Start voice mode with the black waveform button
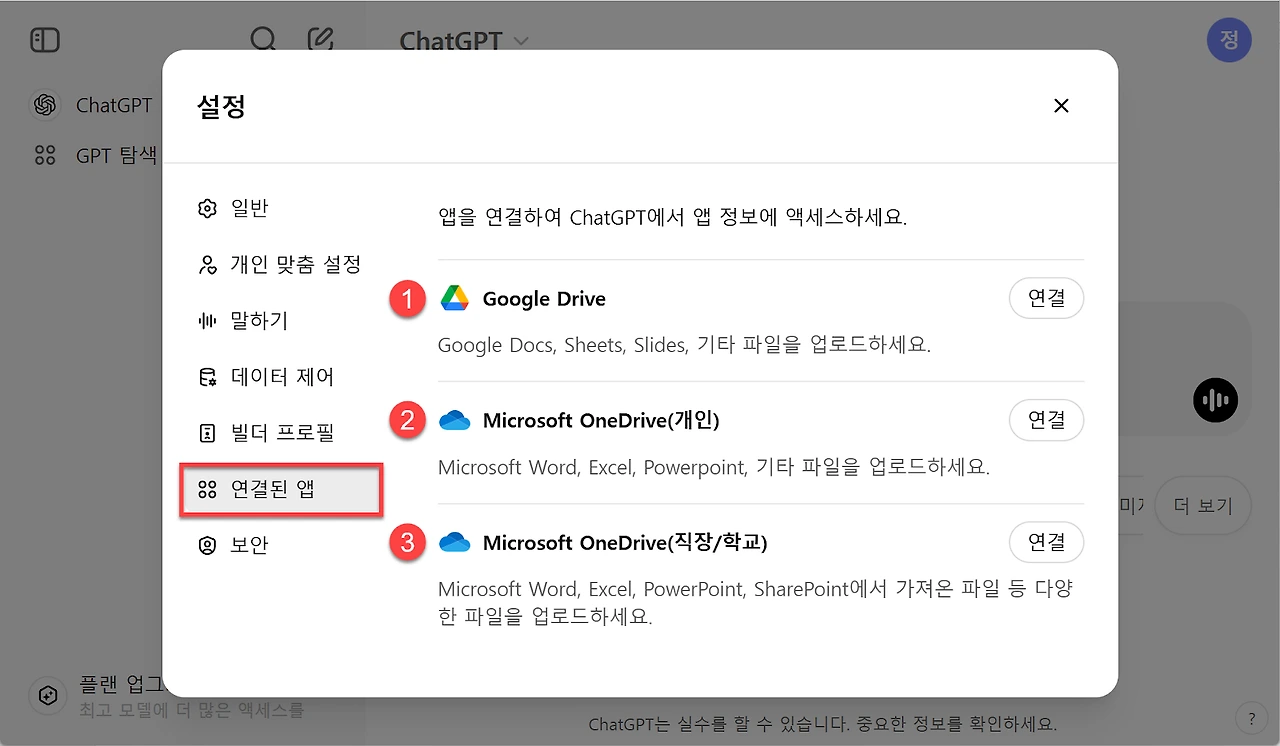The width and height of the screenshot is (1280, 746). pos(1215,400)
